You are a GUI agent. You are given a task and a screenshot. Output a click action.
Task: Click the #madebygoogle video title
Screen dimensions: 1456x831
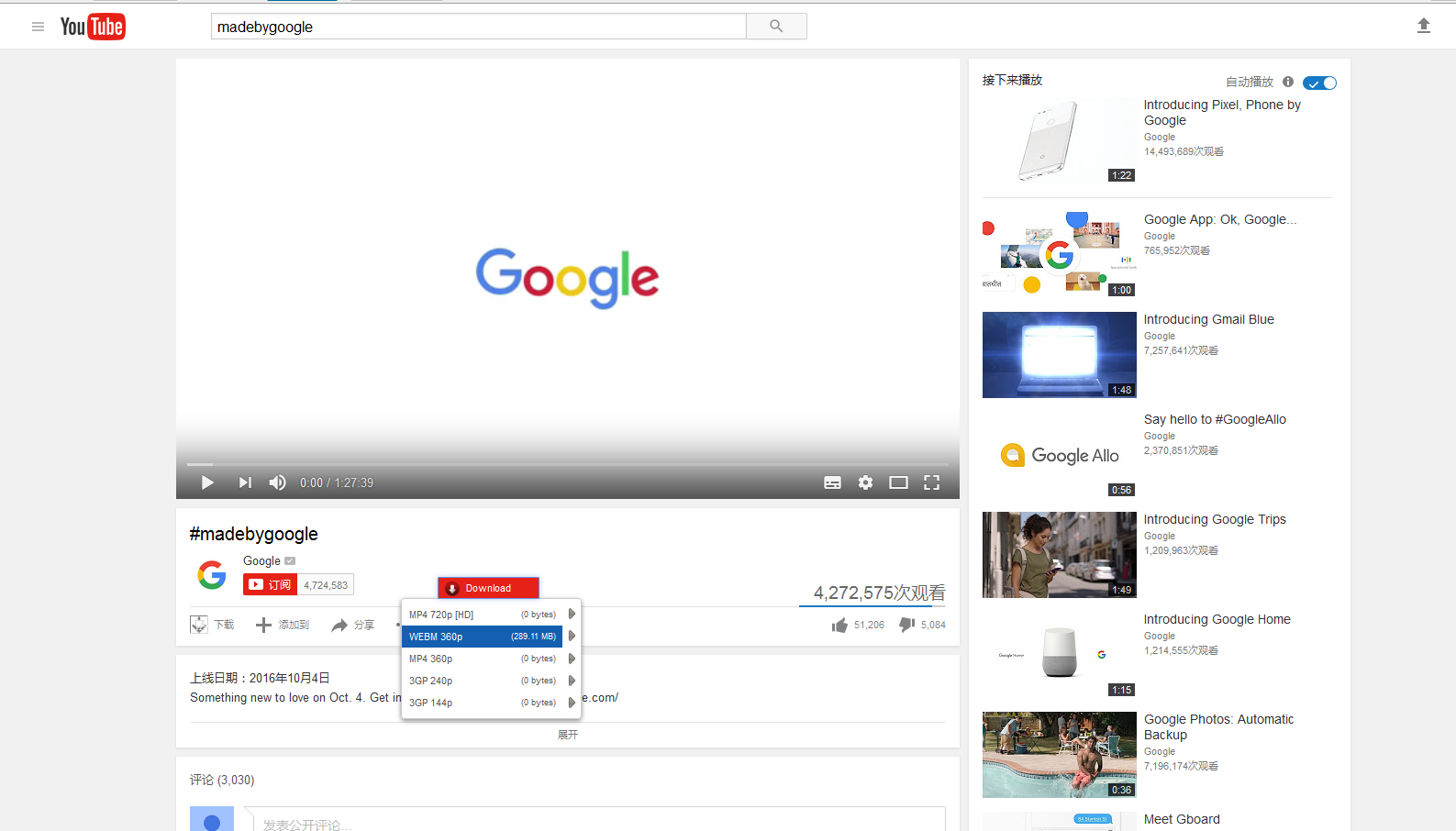253,534
